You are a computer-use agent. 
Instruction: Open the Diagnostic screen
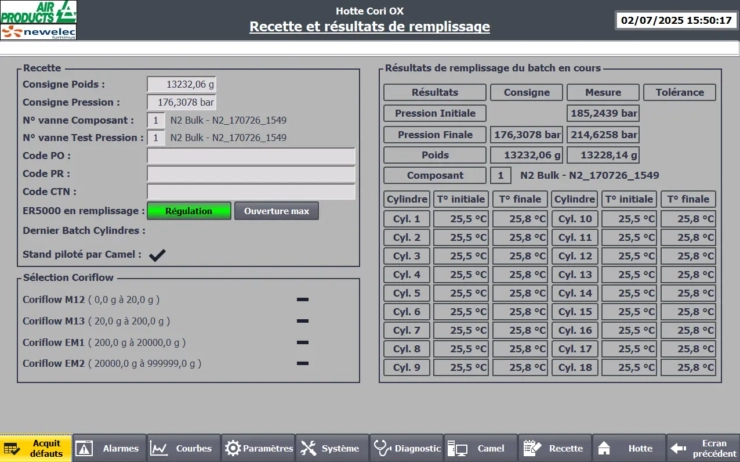click(x=406, y=448)
